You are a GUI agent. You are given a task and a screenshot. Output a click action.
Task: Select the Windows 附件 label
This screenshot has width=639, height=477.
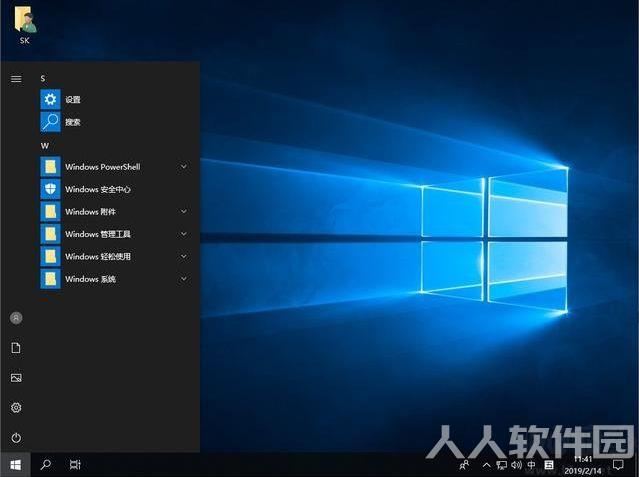(x=90, y=212)
